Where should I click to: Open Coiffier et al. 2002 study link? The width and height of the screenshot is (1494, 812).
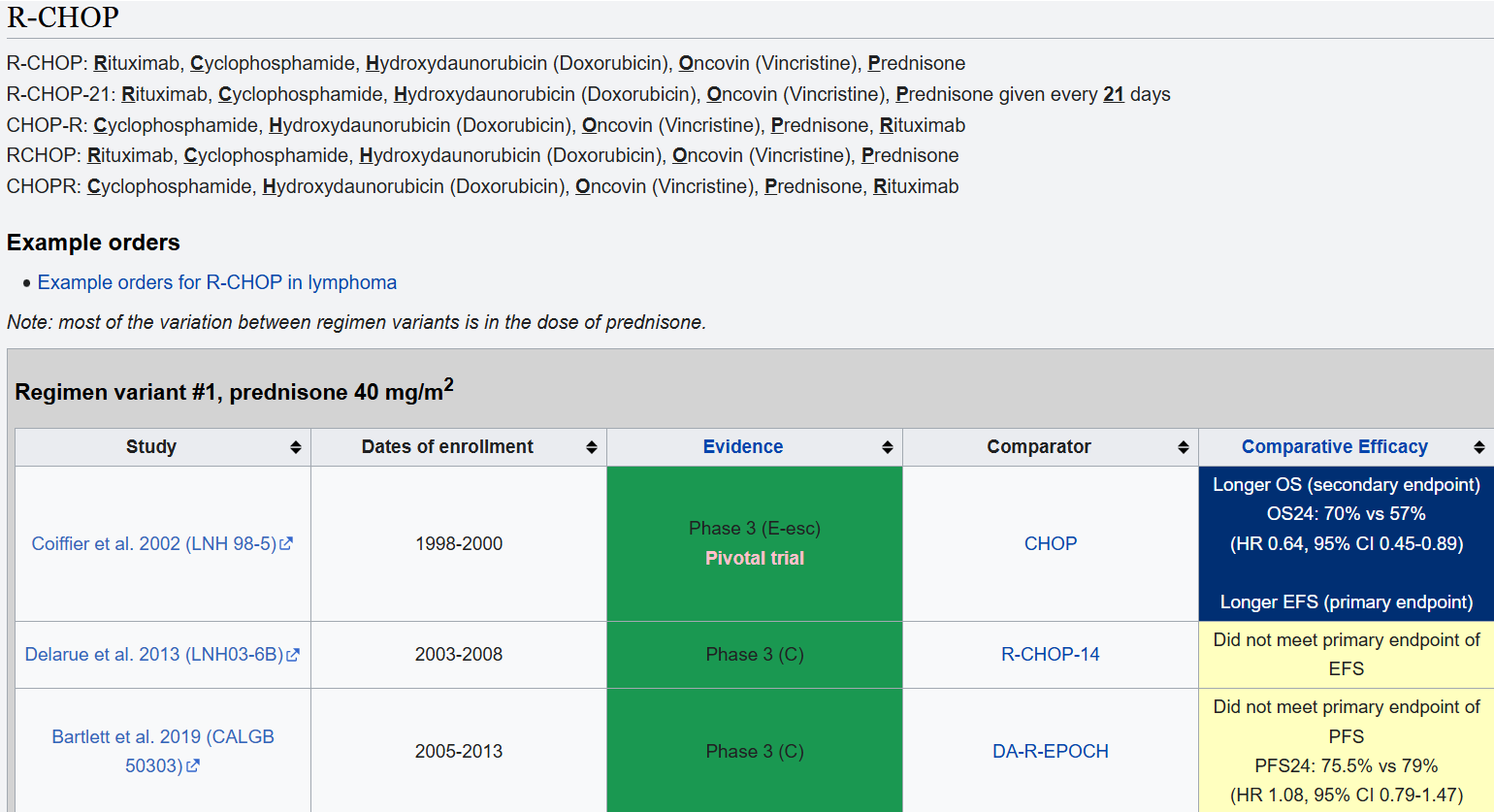154,544
